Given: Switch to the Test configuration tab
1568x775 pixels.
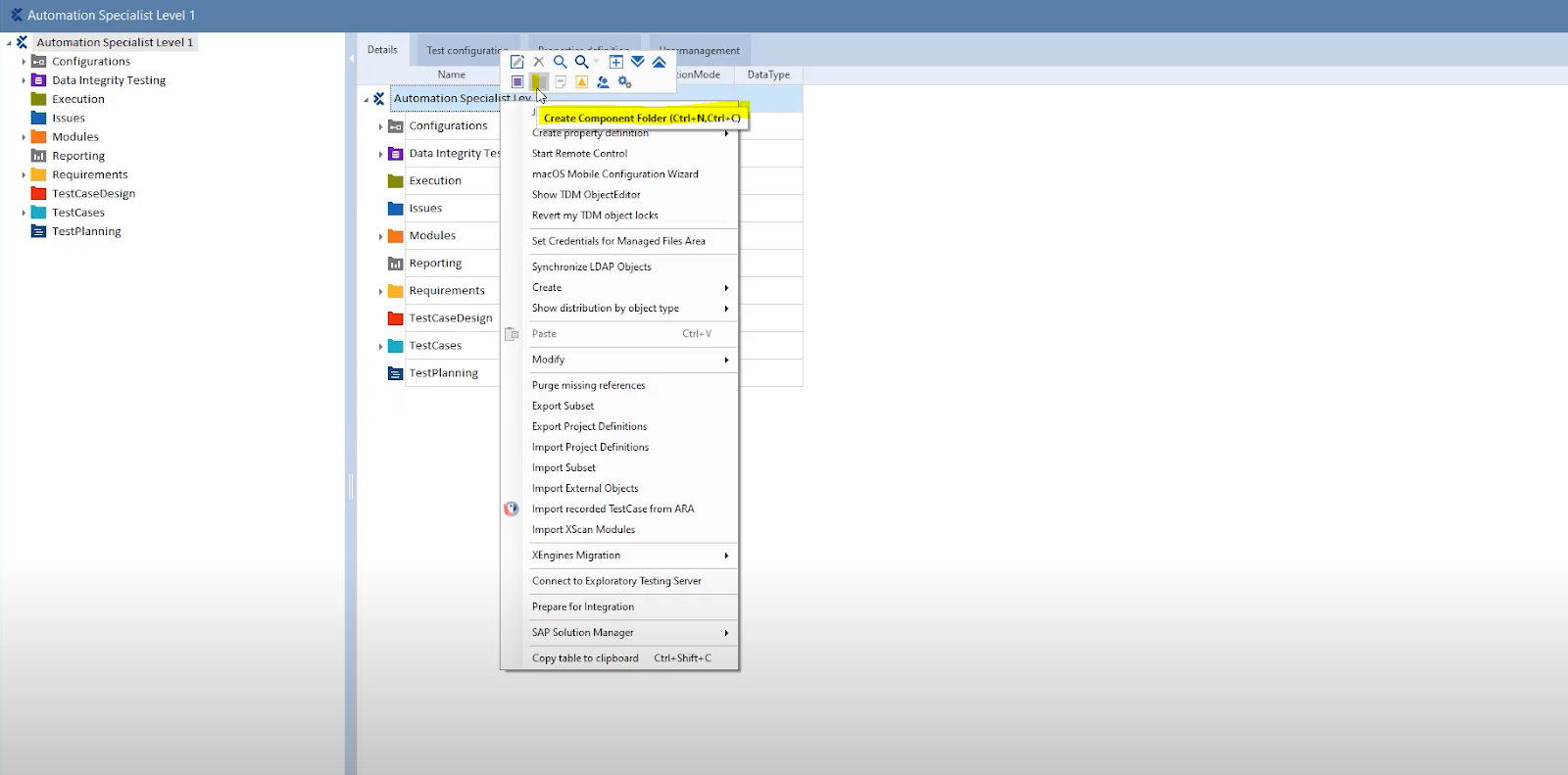Looking at the screenshot, I should pos(466,51).
